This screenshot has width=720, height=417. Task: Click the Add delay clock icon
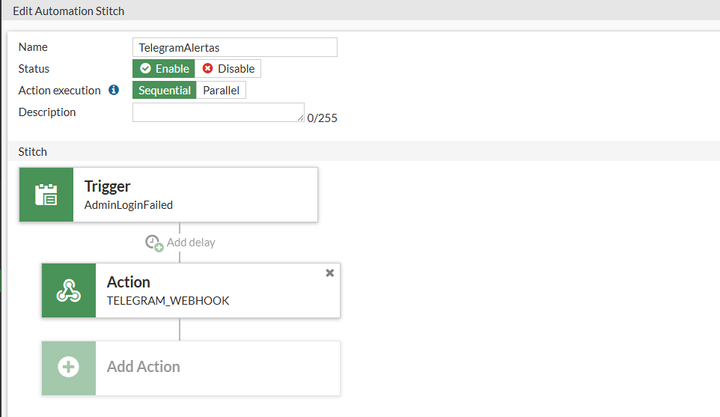(154, 243)
